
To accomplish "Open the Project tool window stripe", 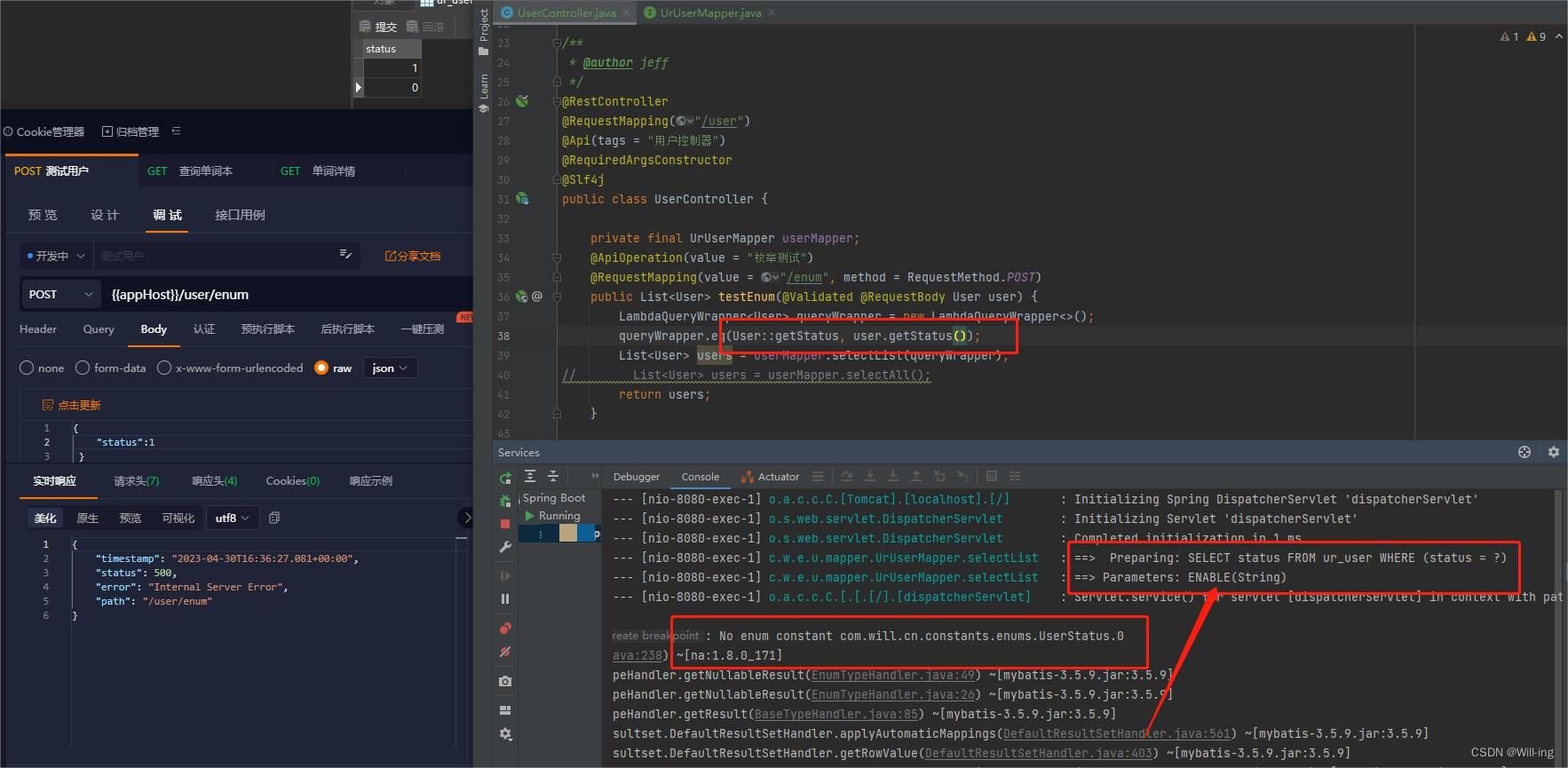I will 484,32.
